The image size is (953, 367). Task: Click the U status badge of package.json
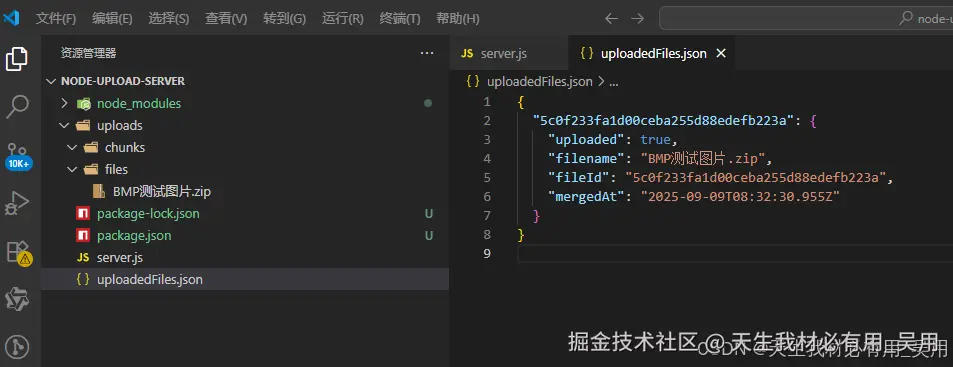pyautogui.click(x=428, y=236)
